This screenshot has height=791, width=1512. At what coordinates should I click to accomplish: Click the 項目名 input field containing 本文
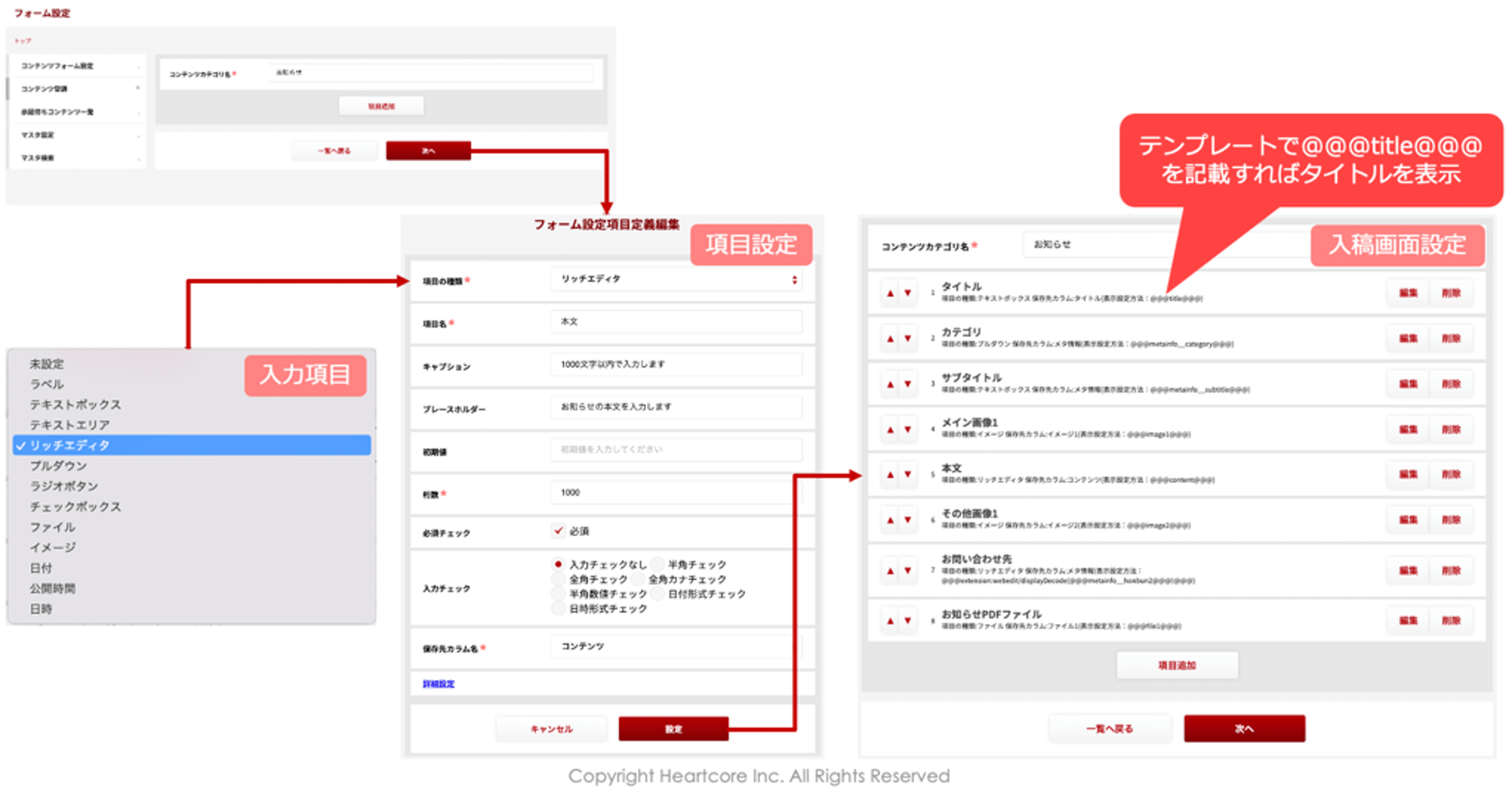pos(676,322)
